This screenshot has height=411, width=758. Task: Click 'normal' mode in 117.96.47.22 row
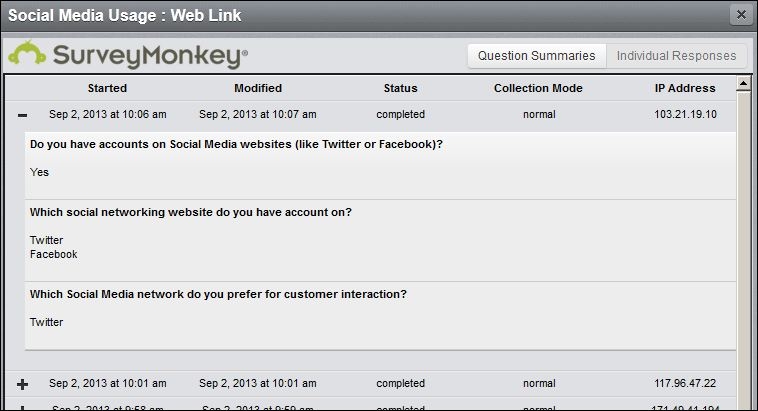click(x=539, y=383)
